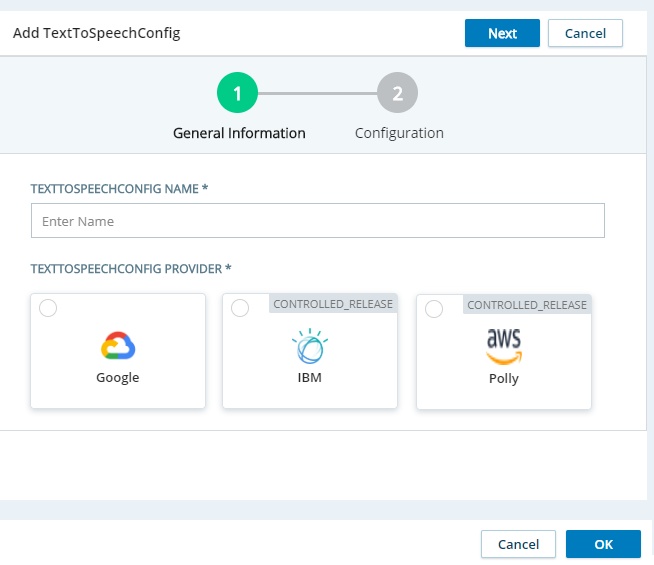This screenshot has height=565, width=654.
Task: Click the IBM Watson logo icon
Action: (x=310, y=346)
